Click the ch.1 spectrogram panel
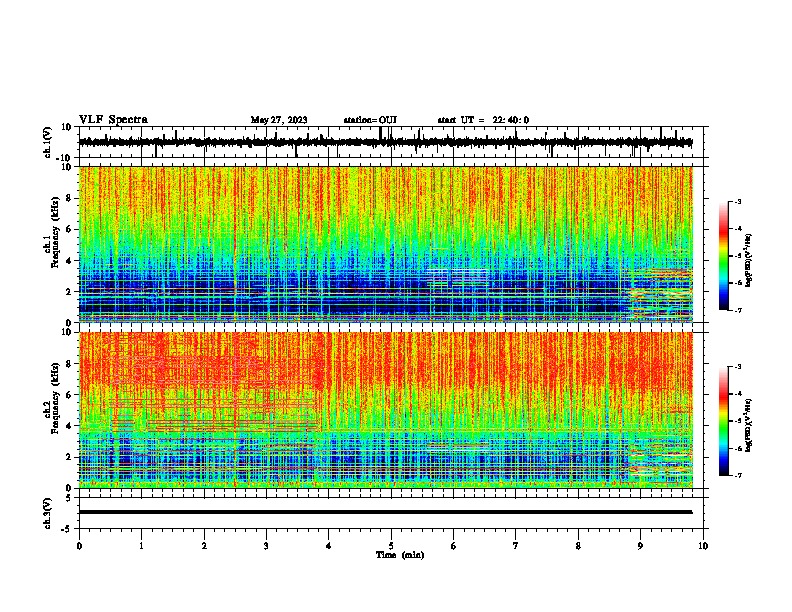792x612 pixels. 386,244
